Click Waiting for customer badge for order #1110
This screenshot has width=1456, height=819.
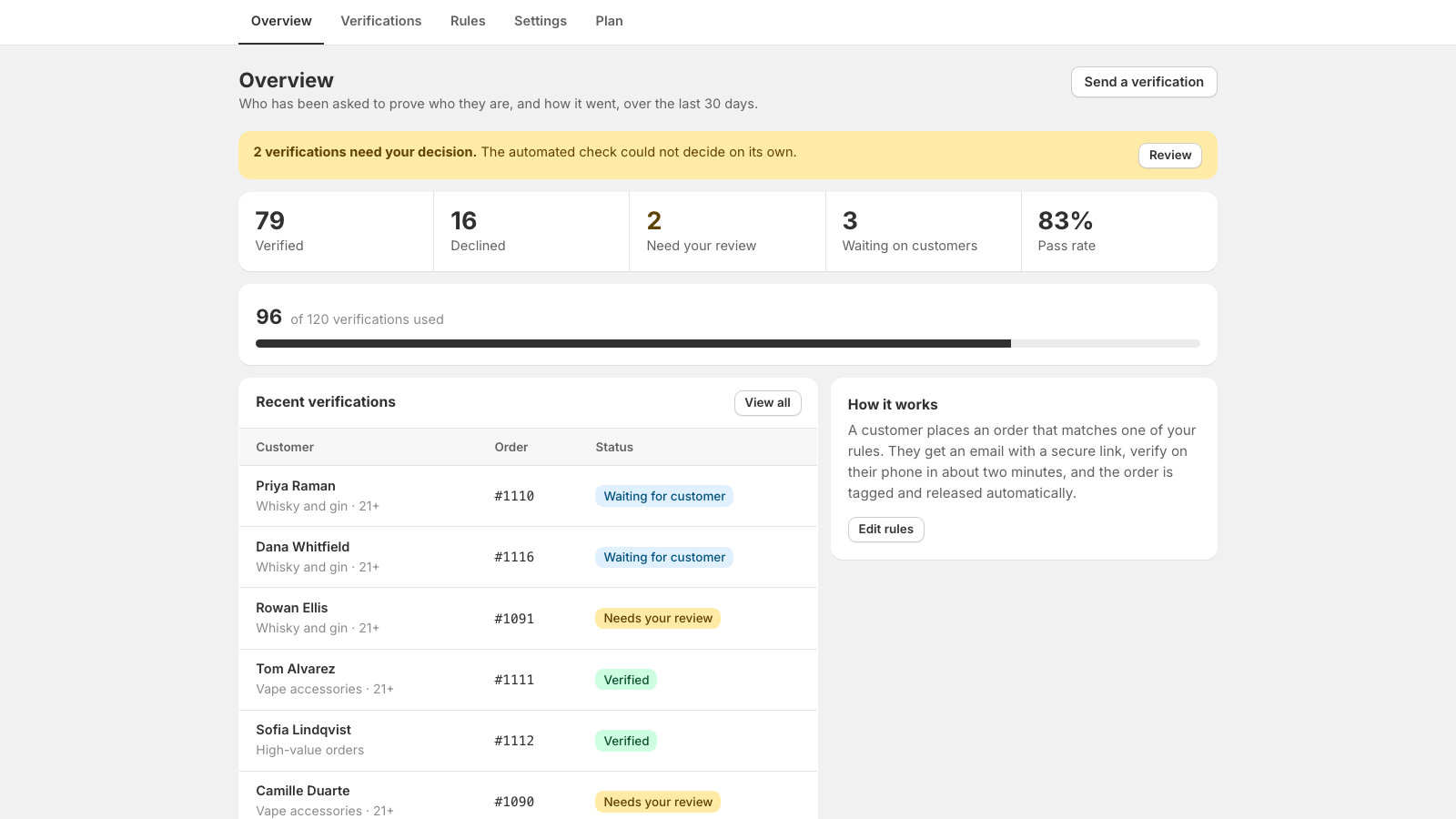pos(664,496)
